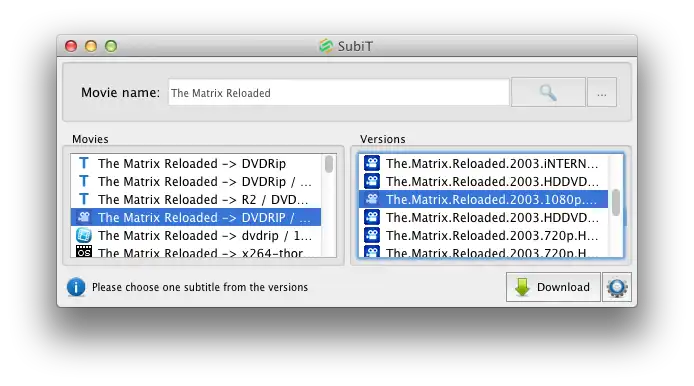This screenshot has width=694, height=386.
Task: Select 'The Matrix Reloaded -> DVDRip' movie row
Action: click(x=196, y=163)
